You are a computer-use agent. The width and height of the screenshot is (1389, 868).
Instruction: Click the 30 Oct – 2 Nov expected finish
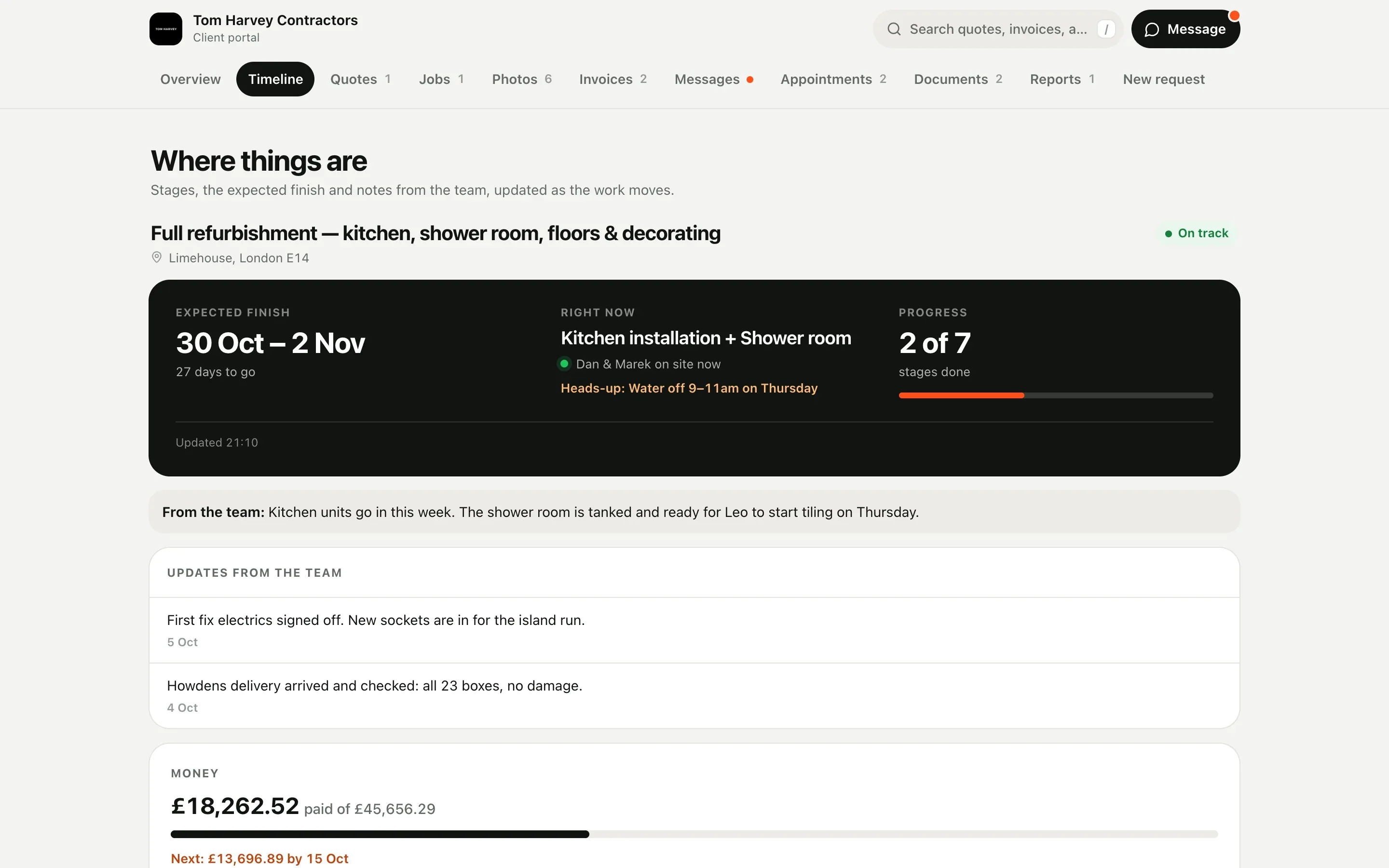271,343
